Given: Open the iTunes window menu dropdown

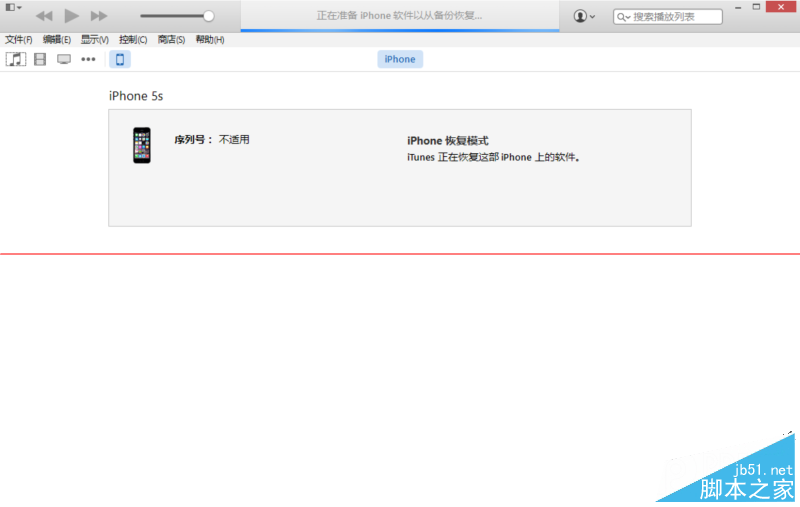Looking at the screenshot, I should point(13,7).
